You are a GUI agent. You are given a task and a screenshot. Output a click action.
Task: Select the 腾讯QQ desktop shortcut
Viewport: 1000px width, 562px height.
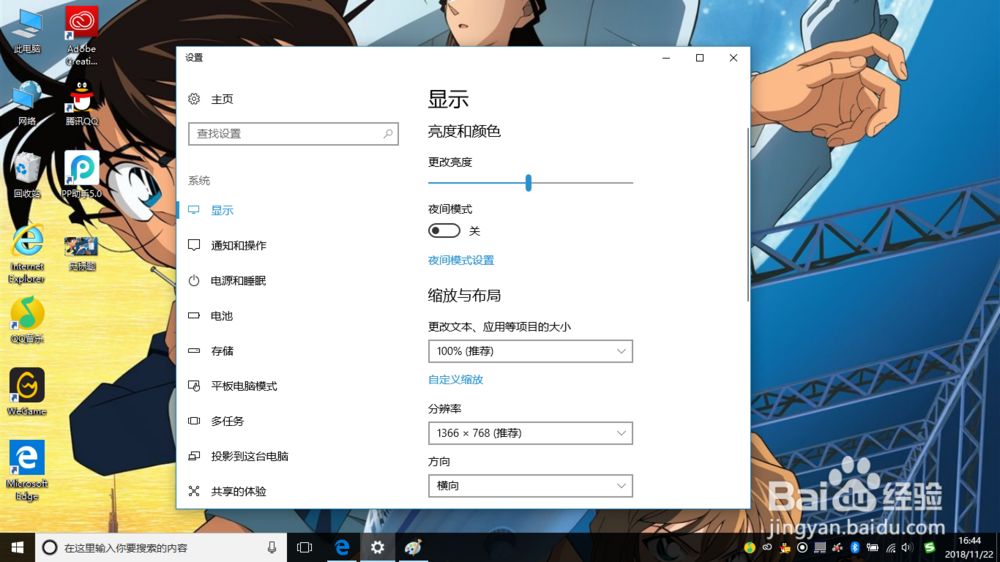coord(81,102)
